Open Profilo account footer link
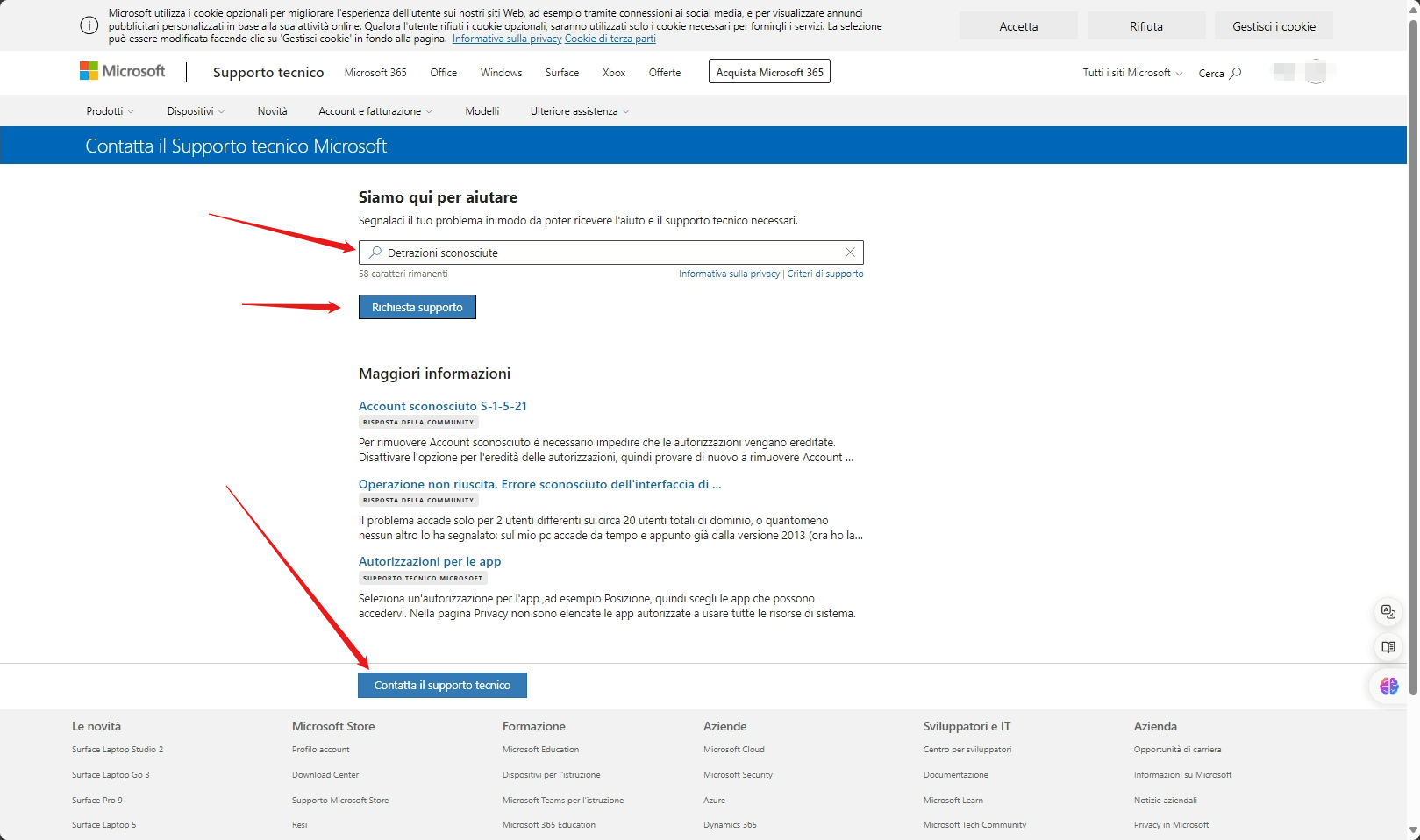 click(x=321, y=750)
